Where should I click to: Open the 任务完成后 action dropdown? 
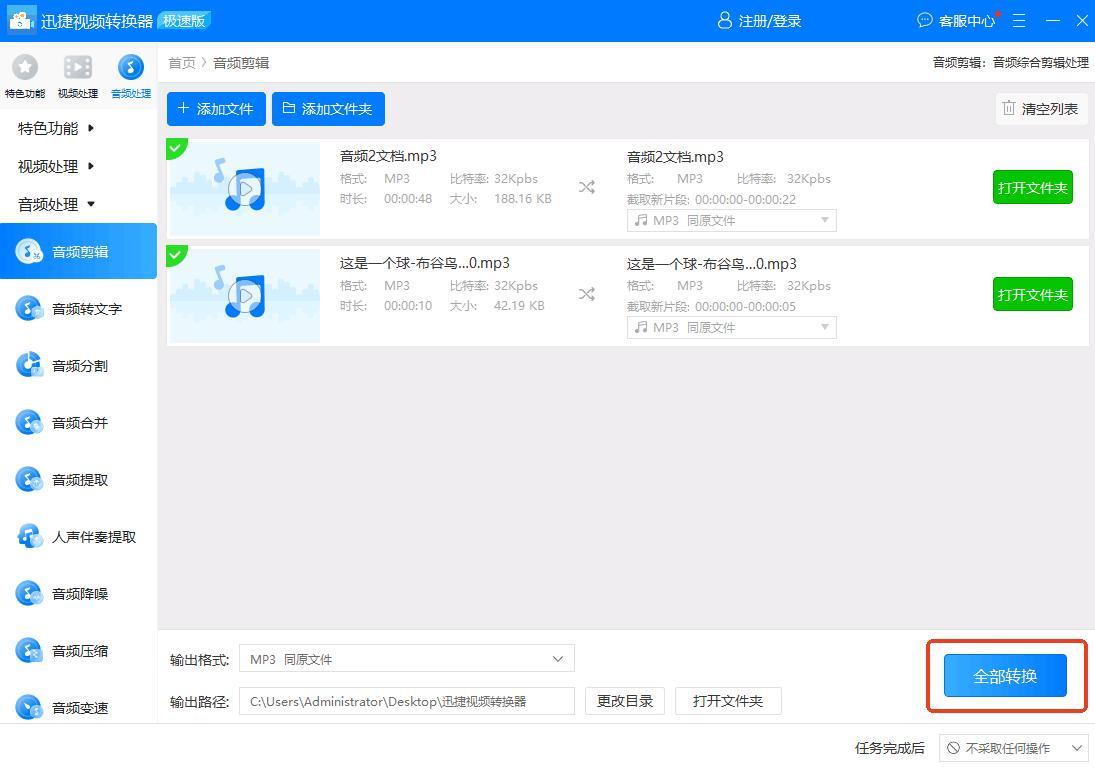(x=1013, y=748)
